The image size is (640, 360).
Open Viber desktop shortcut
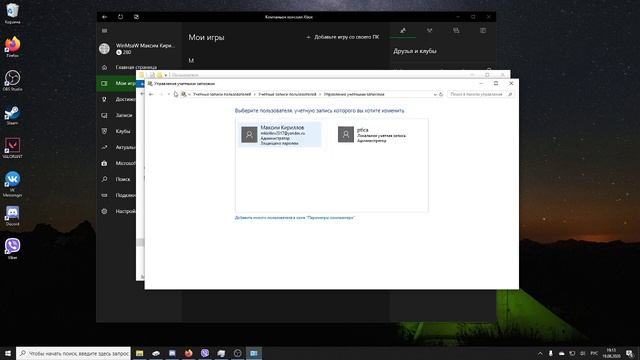point(12,249)
